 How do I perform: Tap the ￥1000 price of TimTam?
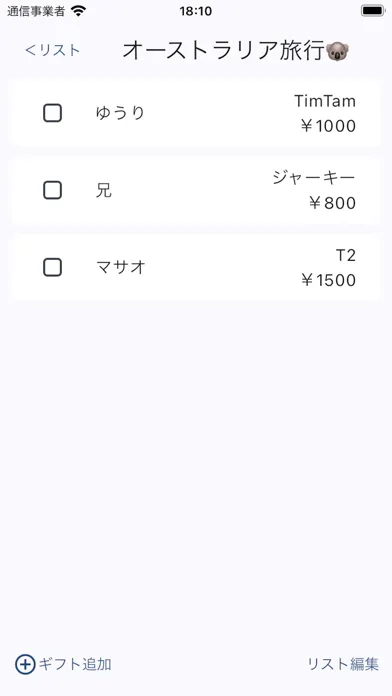[x=328, y=126]
